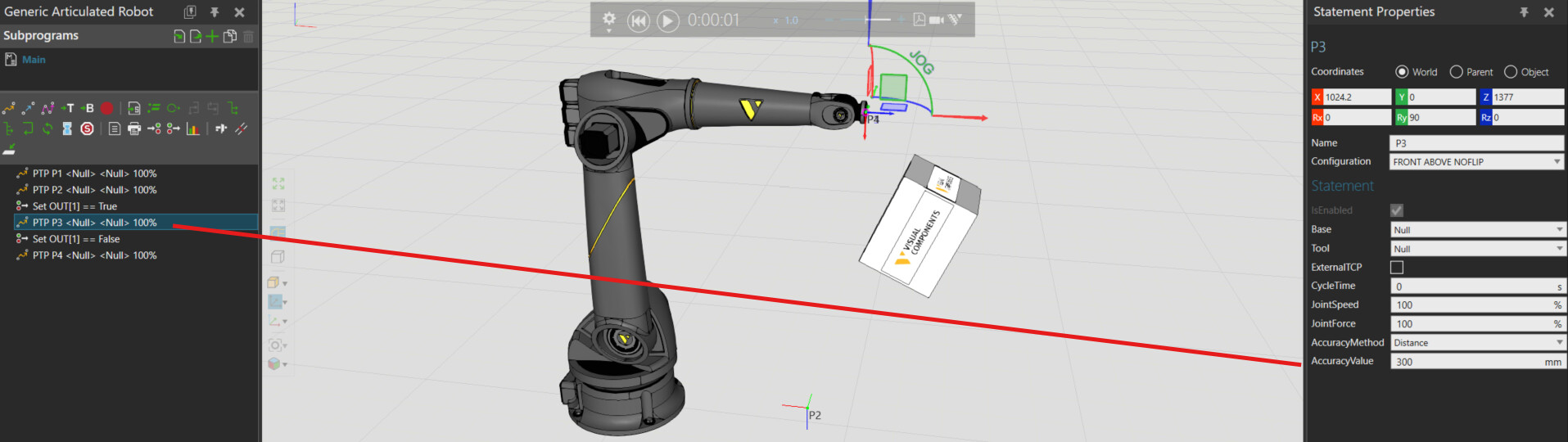
Task: Select the Set OUT[1] == True statement
Action: coord(75,206)
